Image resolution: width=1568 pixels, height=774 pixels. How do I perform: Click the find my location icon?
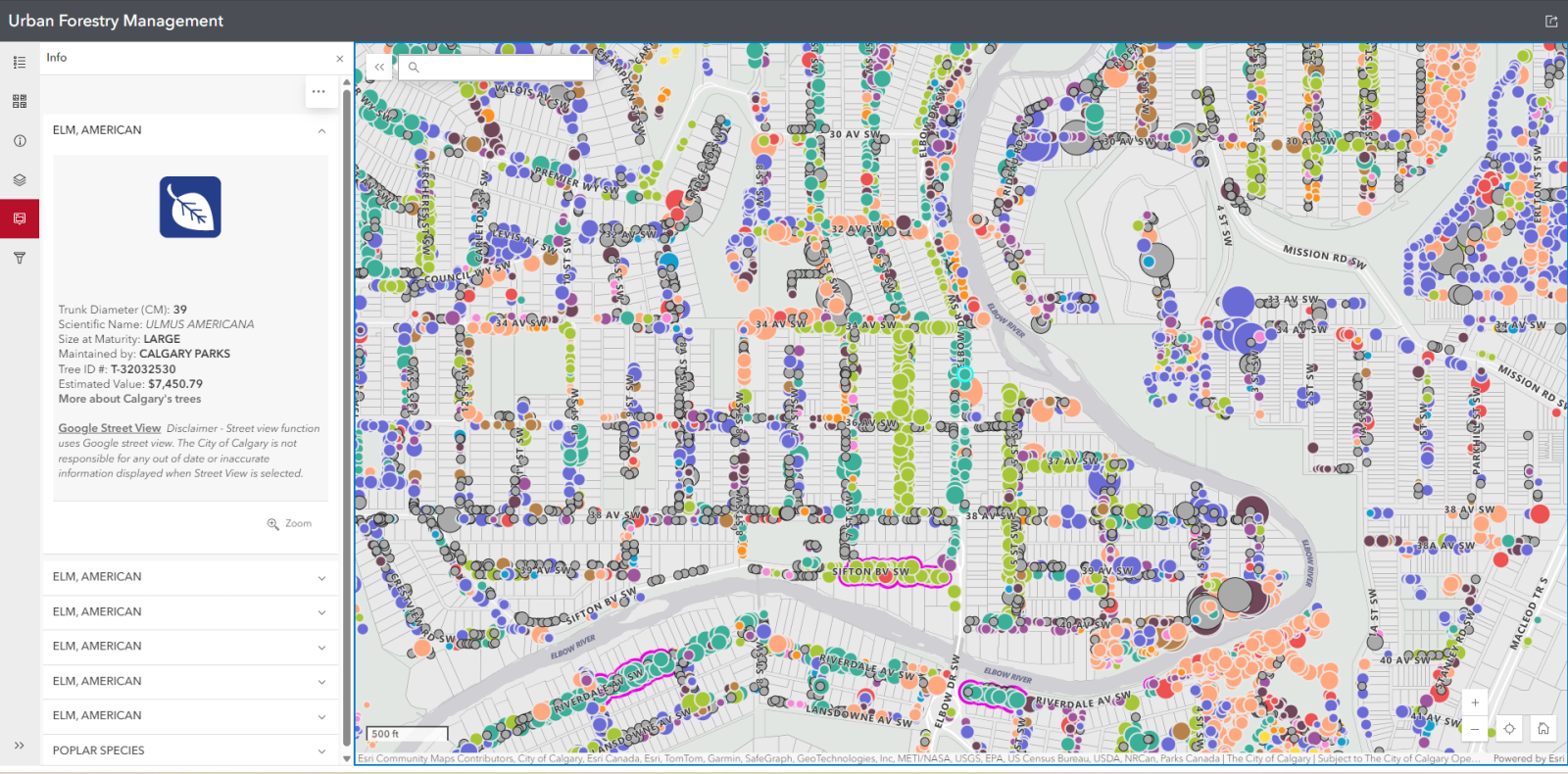tap(1509, 729)
